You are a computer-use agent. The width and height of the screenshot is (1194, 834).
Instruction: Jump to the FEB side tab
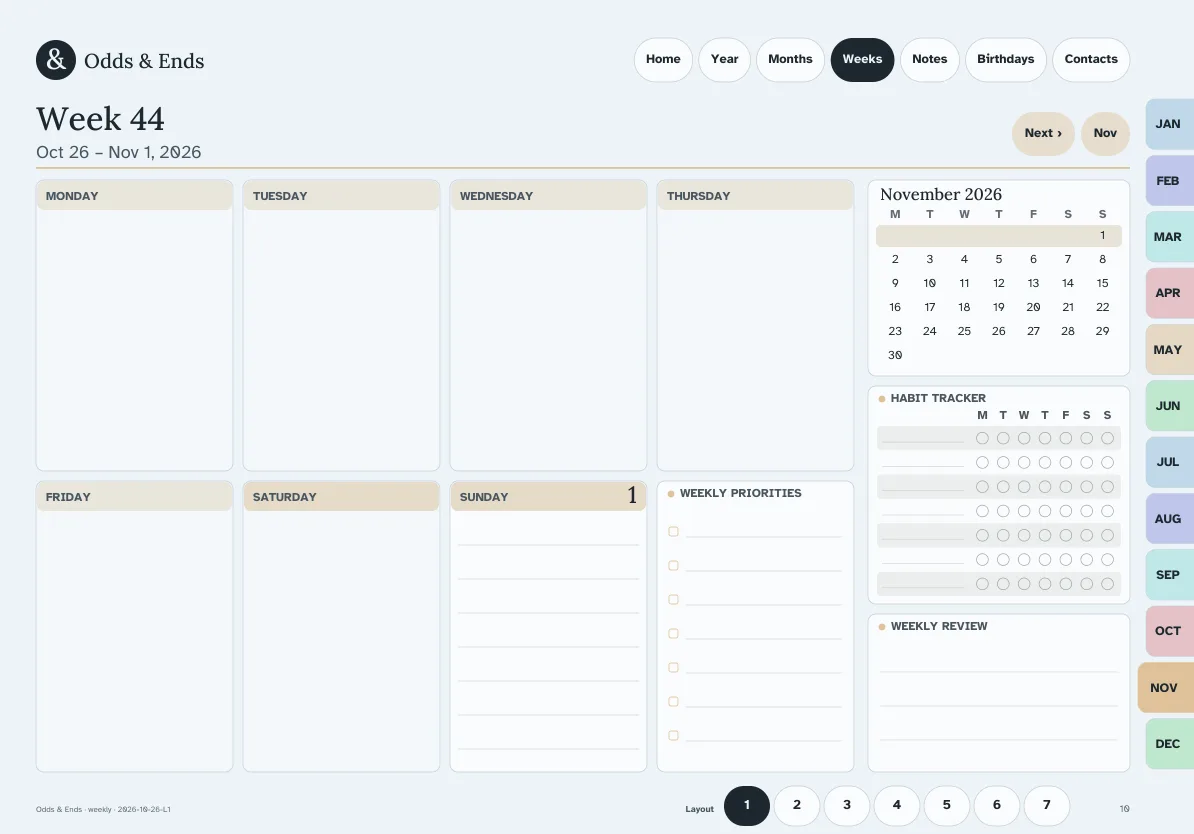click(x=1169, y=181)
